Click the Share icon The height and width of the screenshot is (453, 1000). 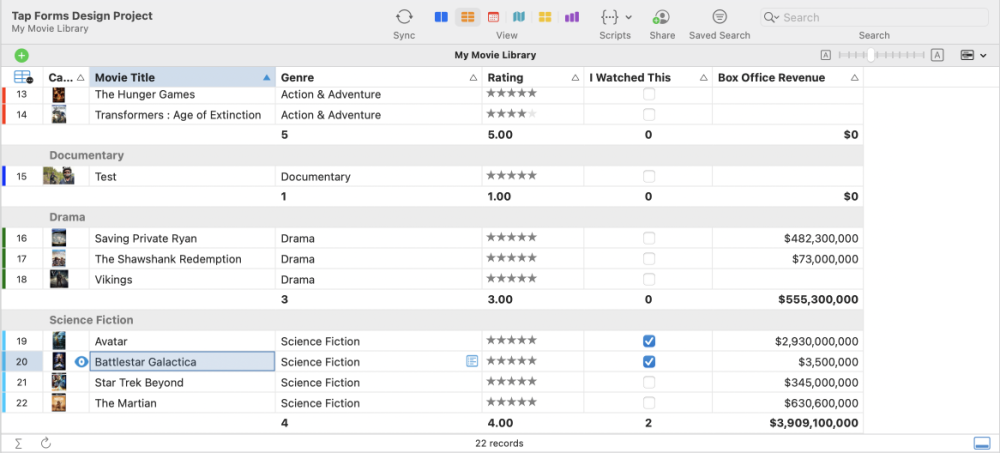coord(661,17)
